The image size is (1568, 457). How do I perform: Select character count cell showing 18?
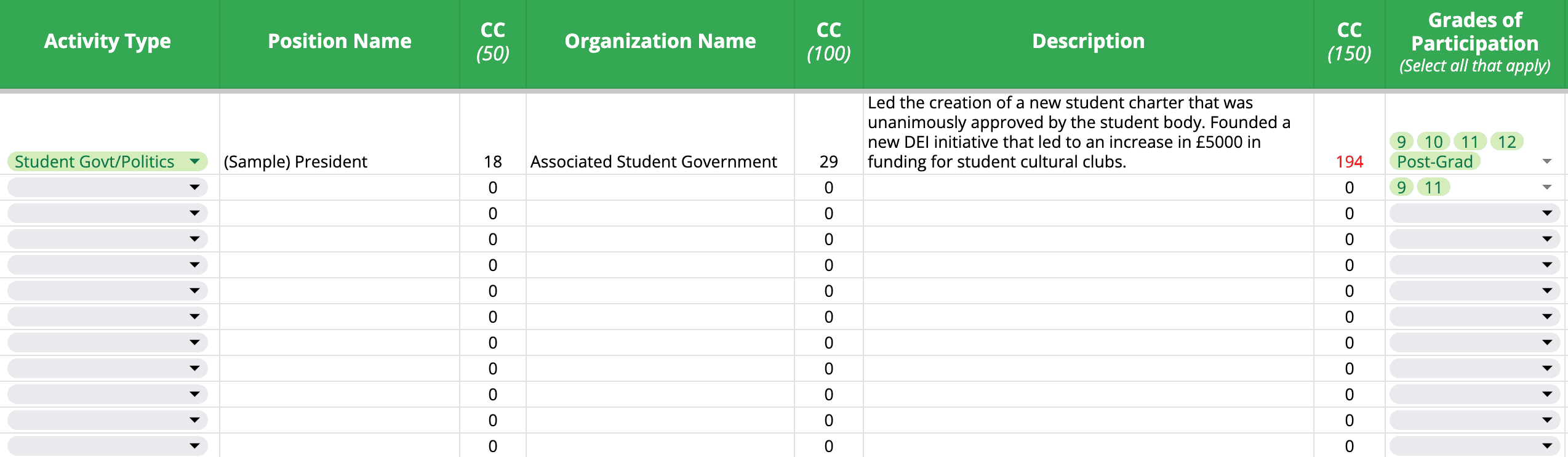click(493, 161)
